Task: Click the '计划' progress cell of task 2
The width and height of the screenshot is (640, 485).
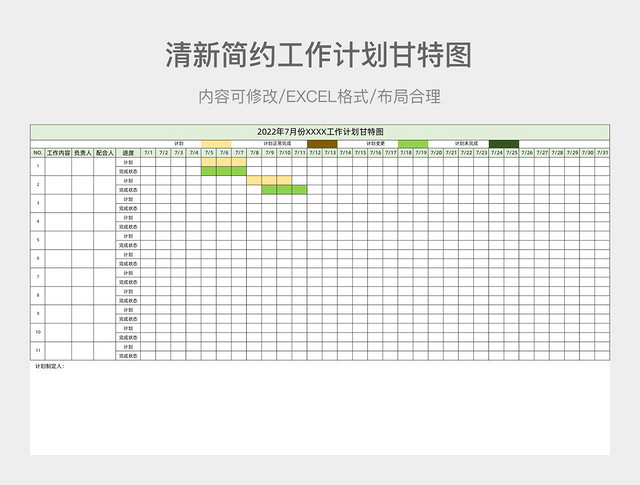Action: coord(128,180)
